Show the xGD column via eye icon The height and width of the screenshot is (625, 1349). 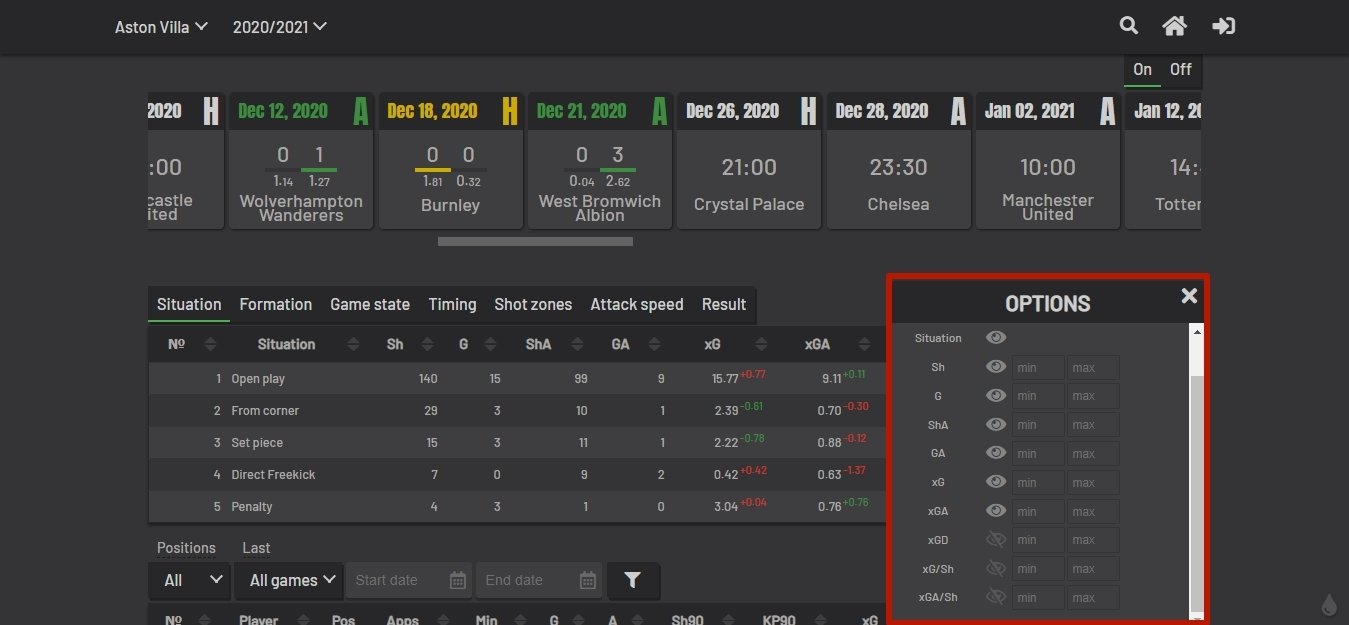(x=995, y=540)
